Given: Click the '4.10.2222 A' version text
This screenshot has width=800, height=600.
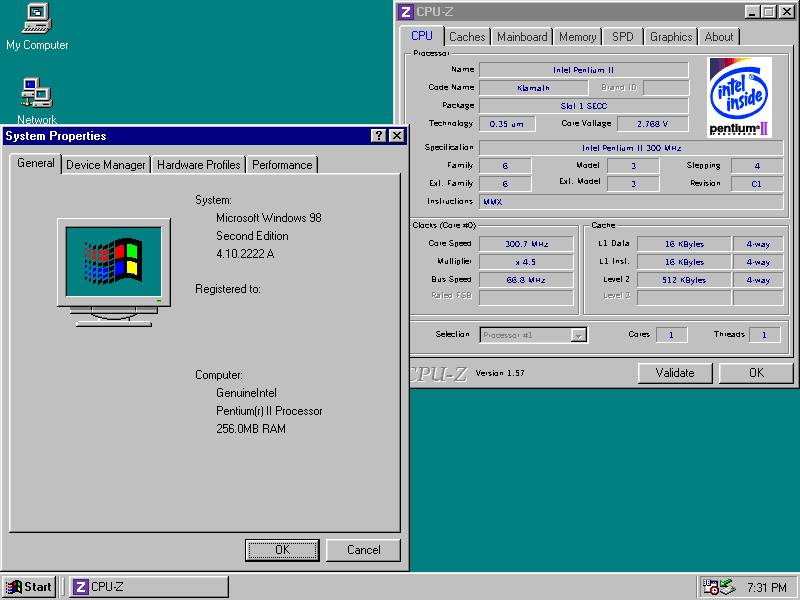Looking at the screenshot, I should [x=245, y=254].
